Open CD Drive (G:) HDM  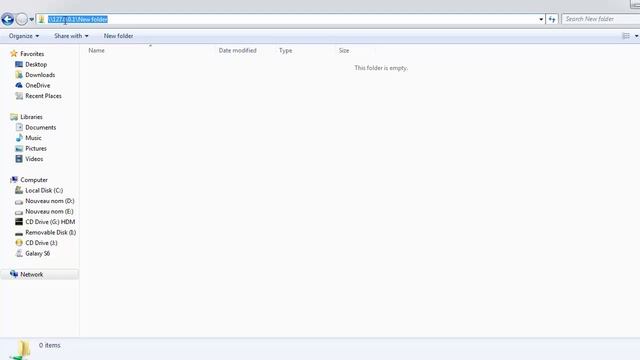click(x=50, y=222)
